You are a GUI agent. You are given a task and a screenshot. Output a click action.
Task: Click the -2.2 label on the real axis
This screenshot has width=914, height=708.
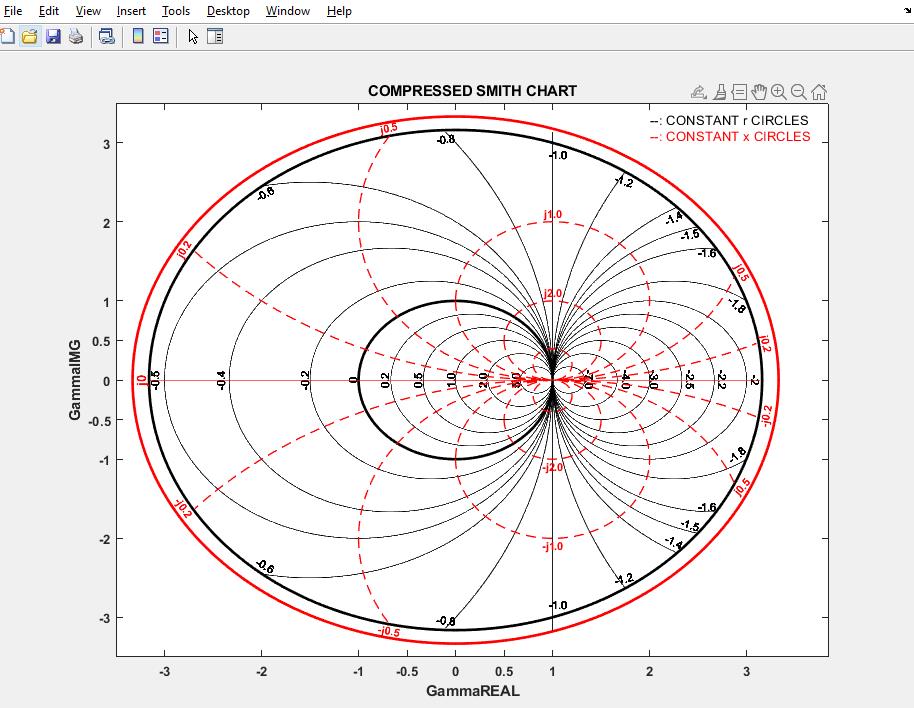click(x=720, y=380)
